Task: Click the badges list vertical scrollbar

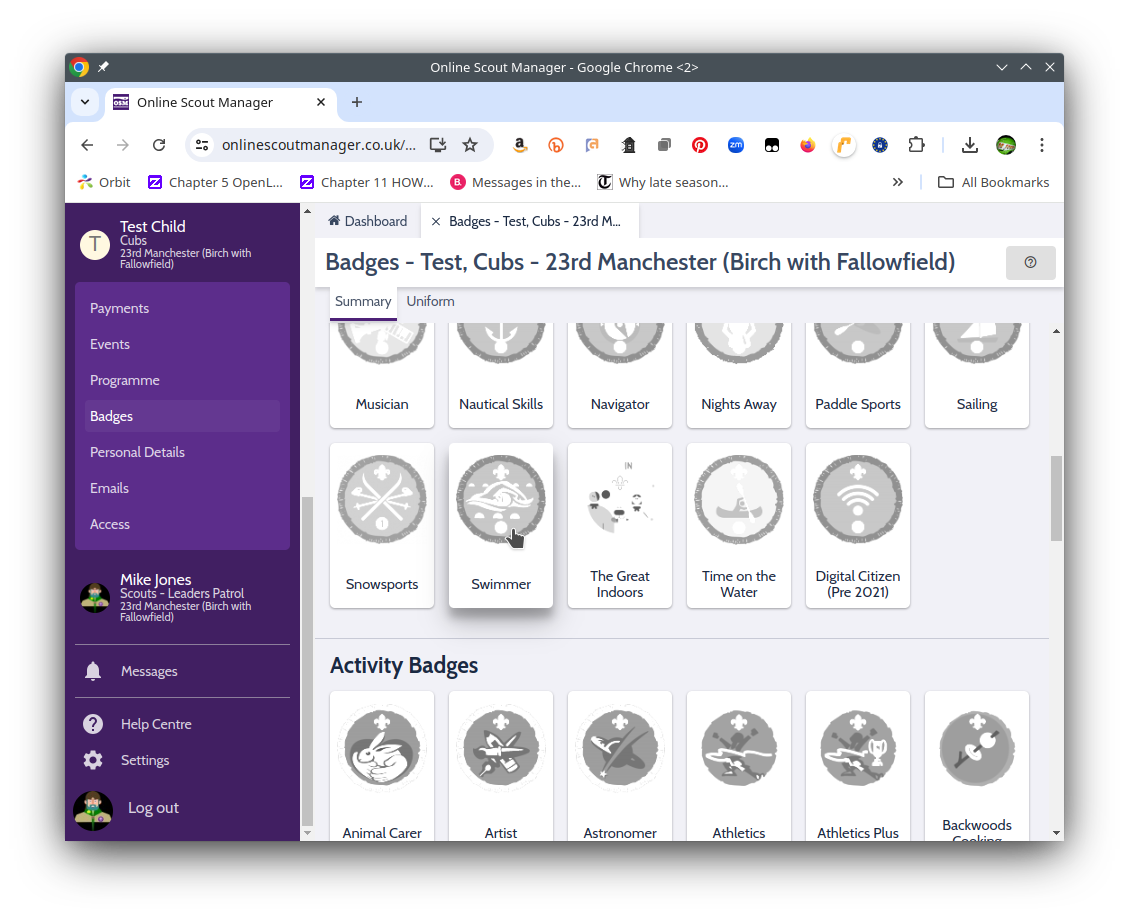Action: (1057, 498)
